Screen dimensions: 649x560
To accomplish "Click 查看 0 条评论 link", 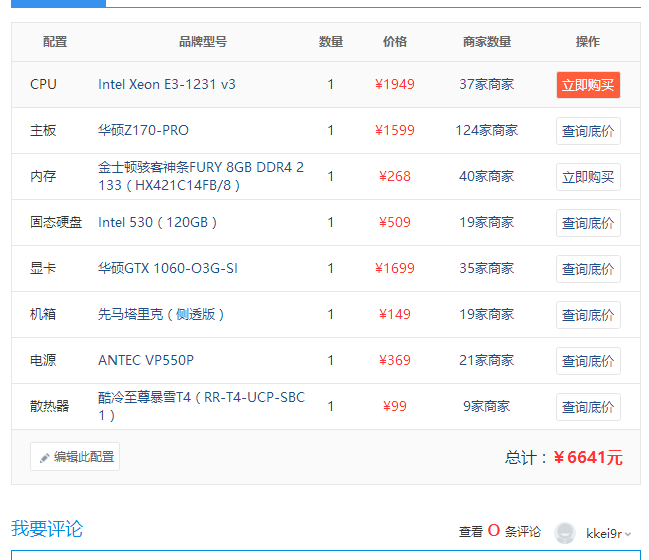I will click(x=500, y=531).
